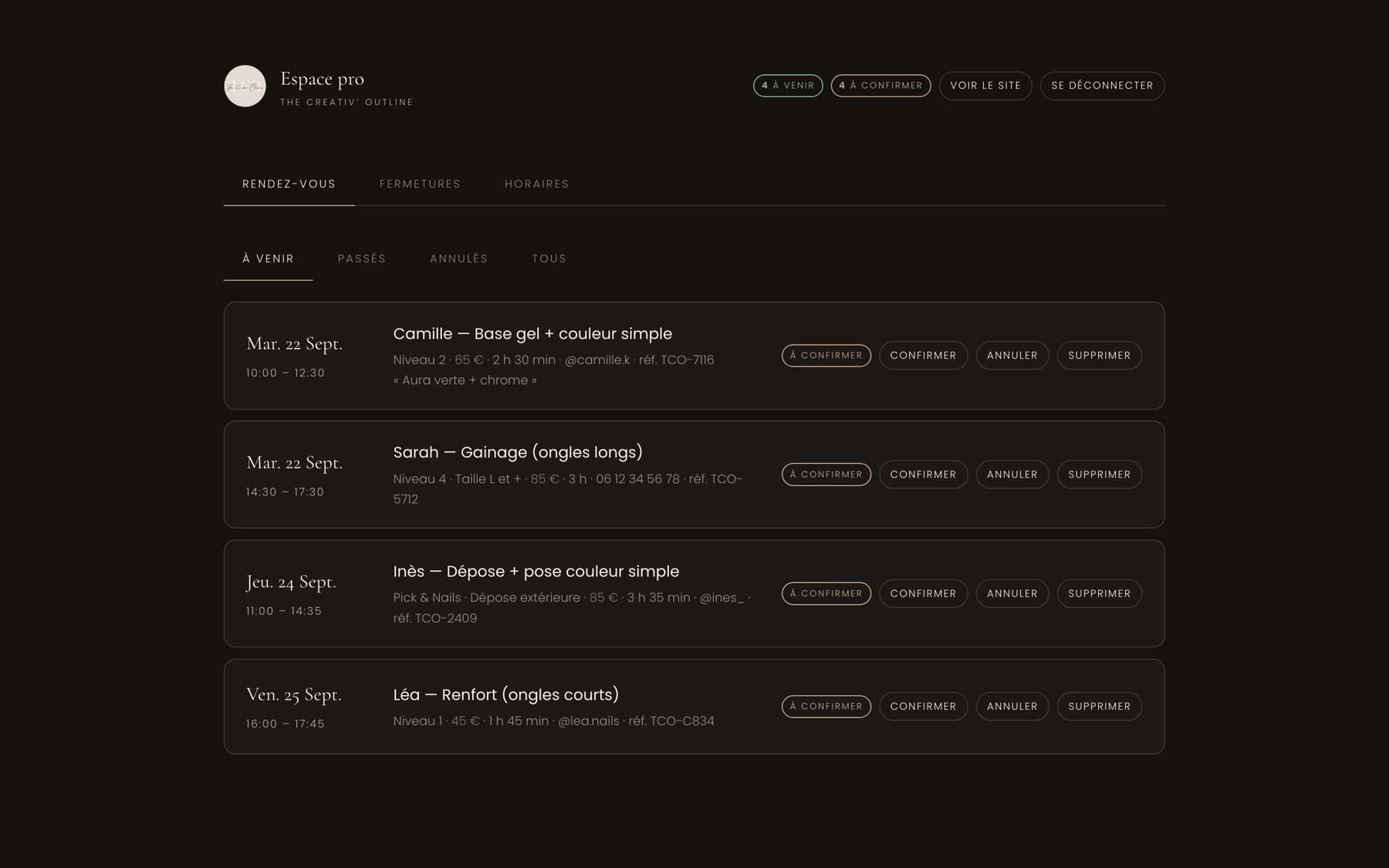Open the '4 À venir' badge
The image size is (1389, 868).
788,86
